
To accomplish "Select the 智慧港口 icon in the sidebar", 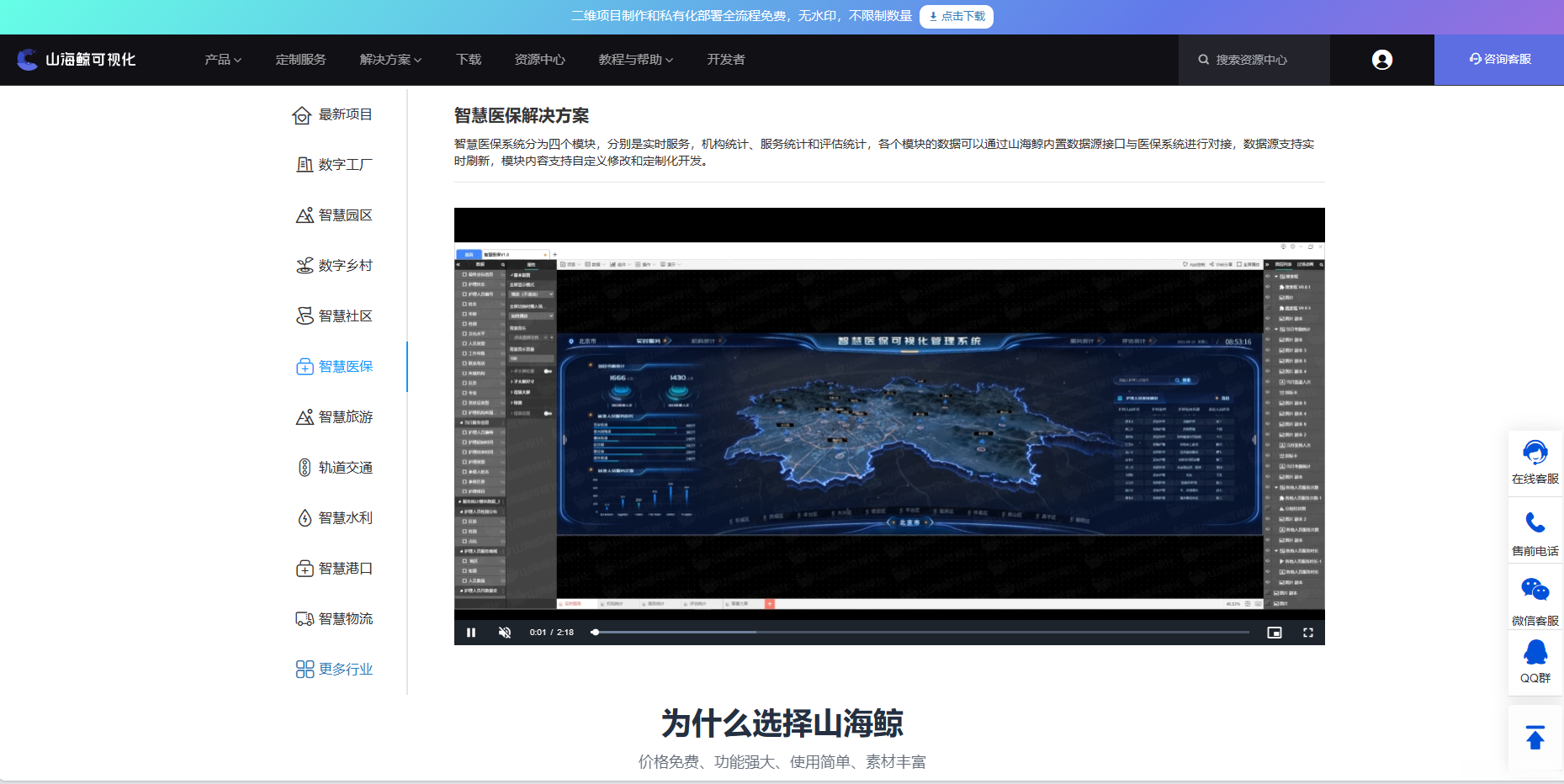I will pos(305,569).
